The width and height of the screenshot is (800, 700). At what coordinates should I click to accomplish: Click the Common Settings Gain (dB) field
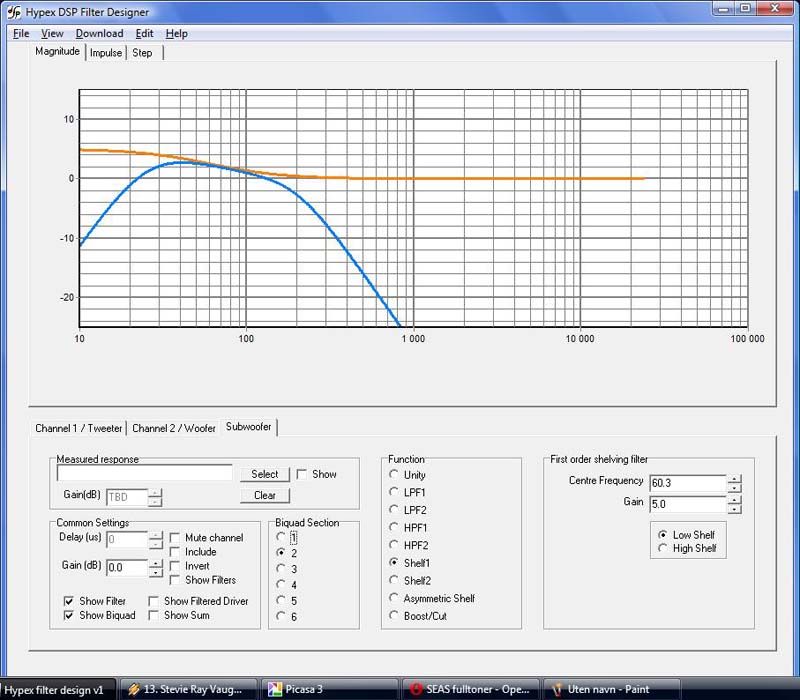pyautogui.click(x=127, y=568)
